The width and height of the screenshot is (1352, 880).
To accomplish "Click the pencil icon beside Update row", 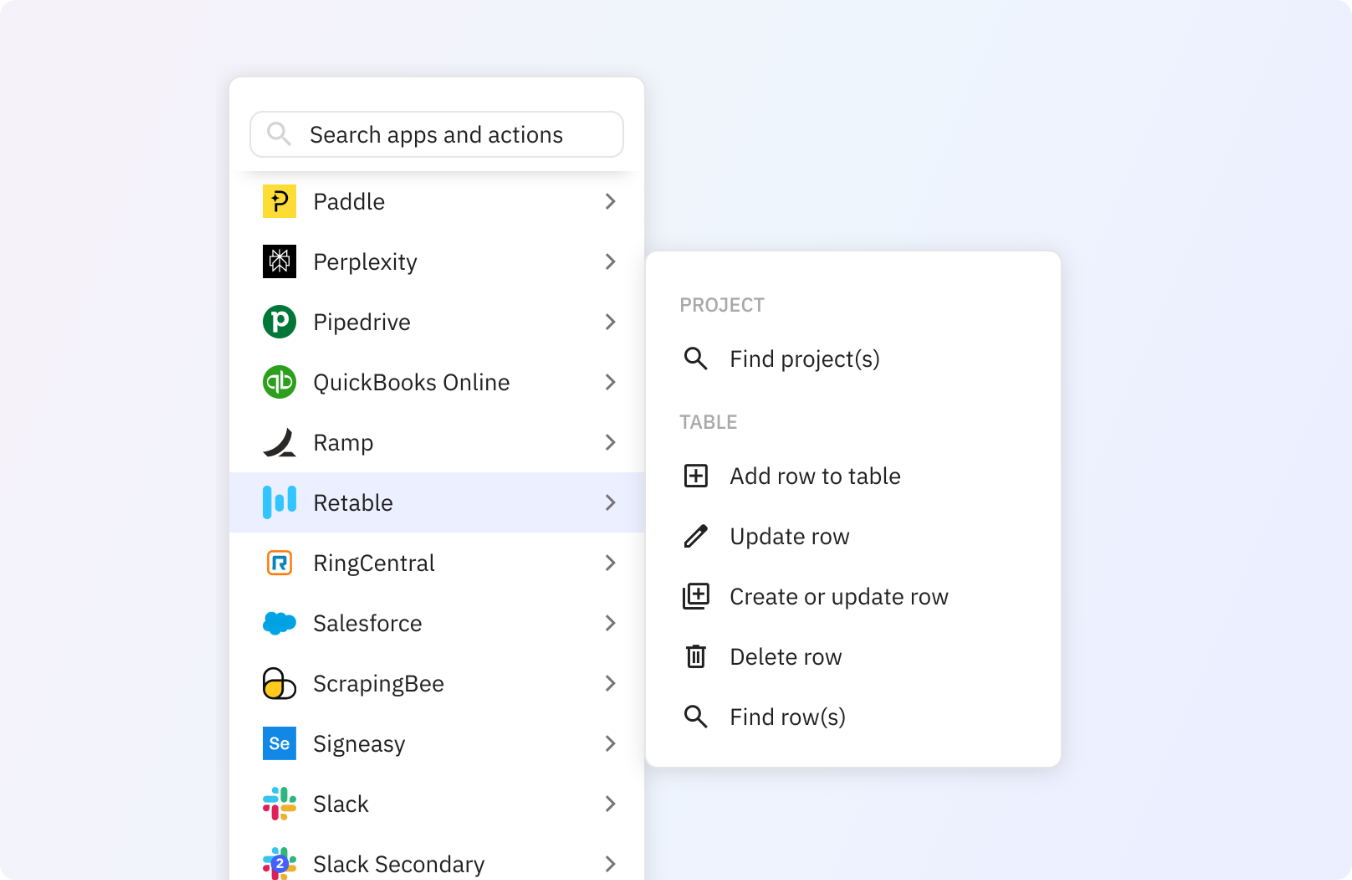I will 695,536.
